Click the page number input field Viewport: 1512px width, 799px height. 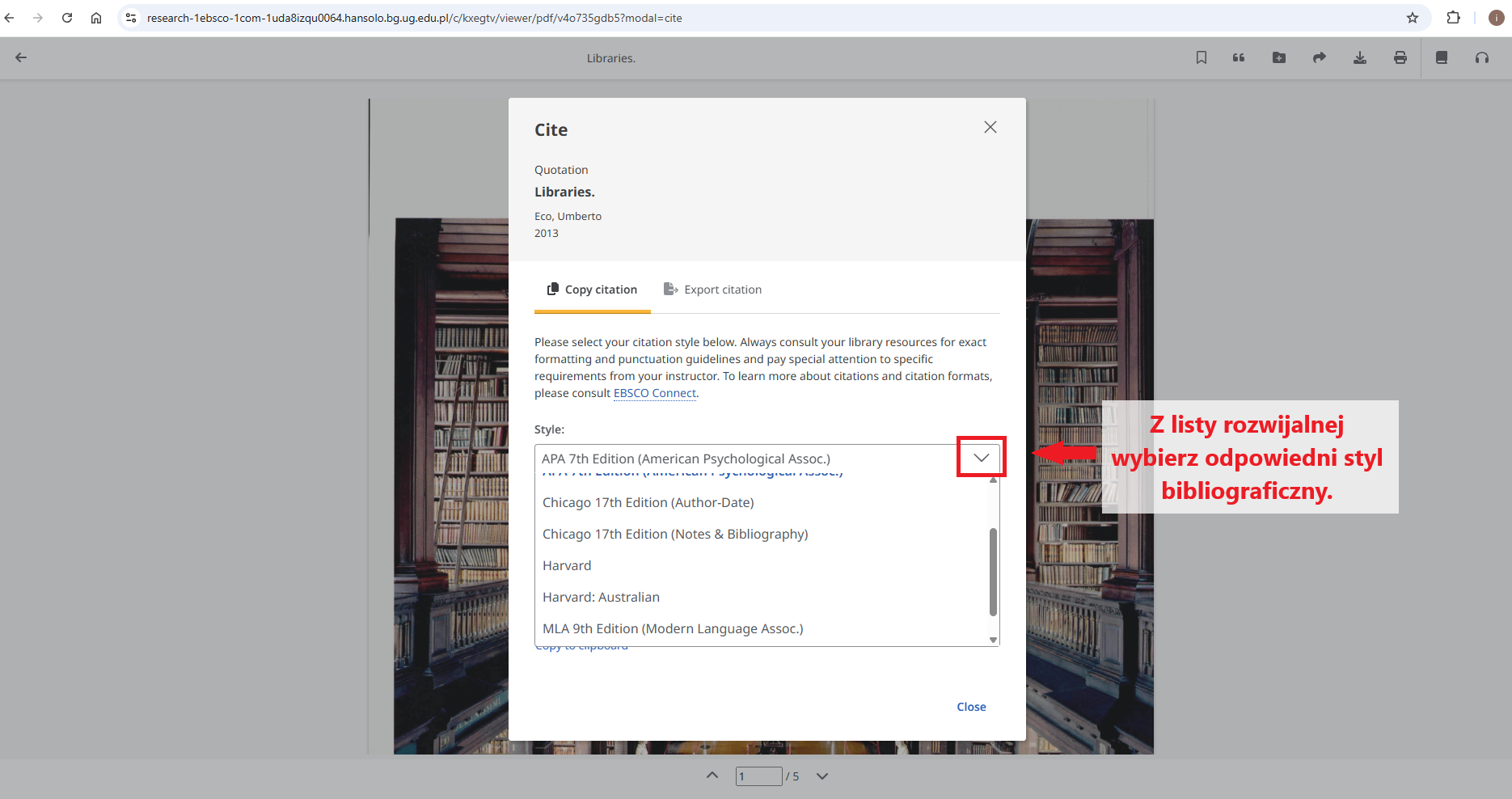click(x=758, y=776)
